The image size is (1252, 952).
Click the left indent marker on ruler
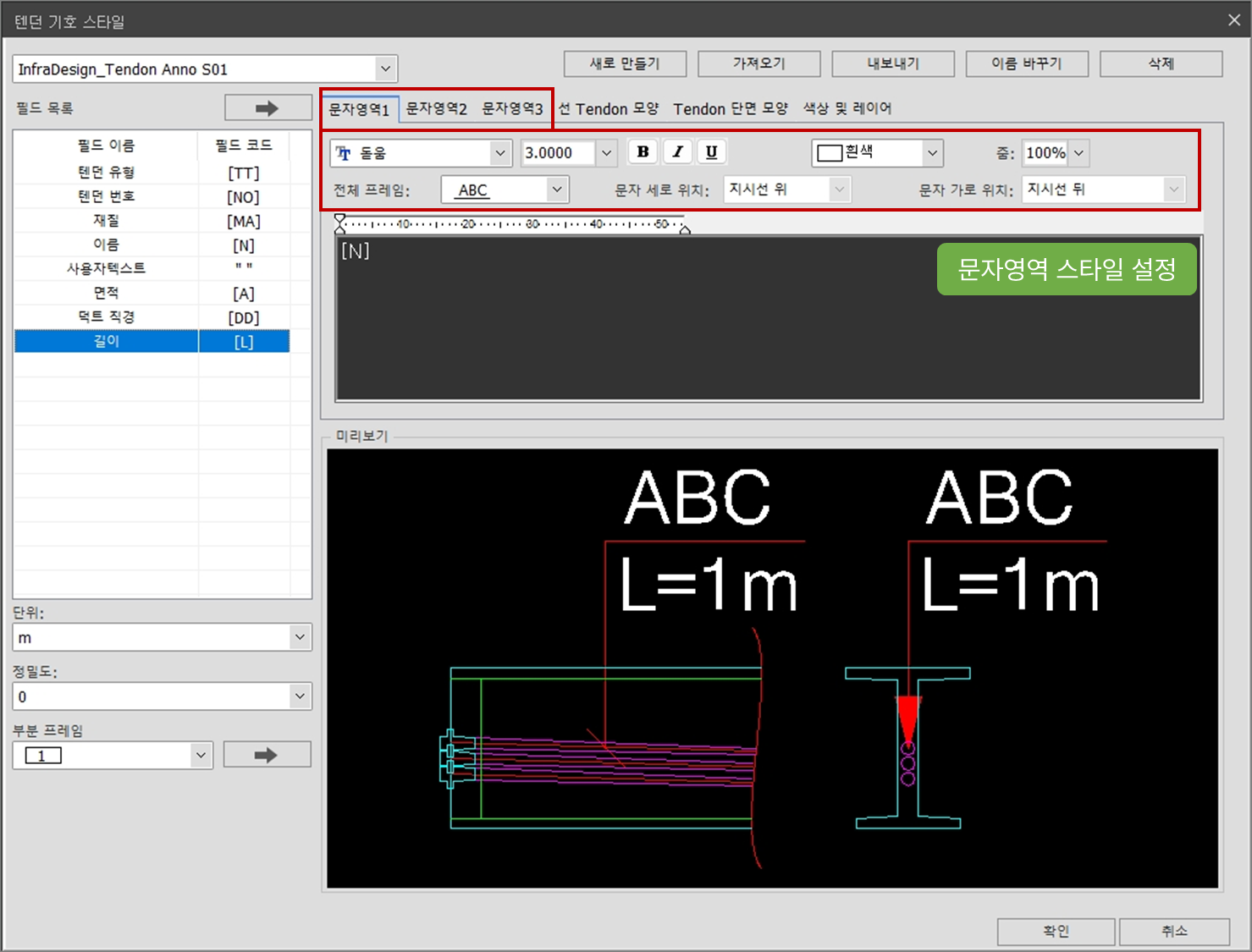click(340, 224)
